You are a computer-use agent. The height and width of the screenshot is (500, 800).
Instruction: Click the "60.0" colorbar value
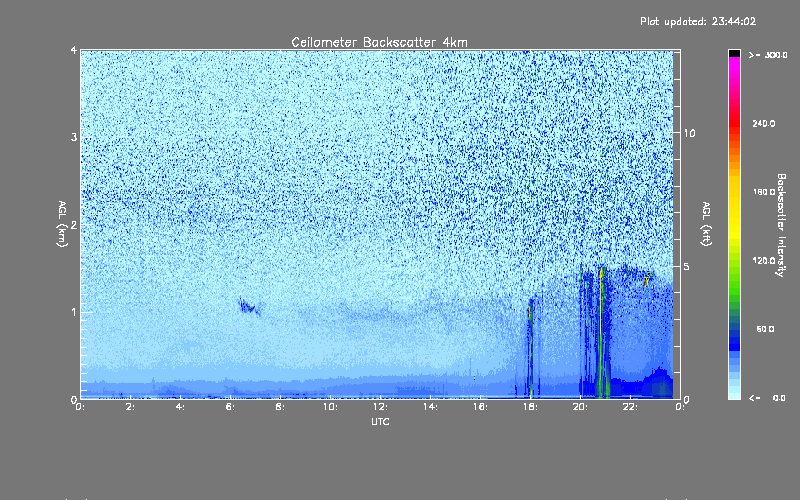(765, 329)
